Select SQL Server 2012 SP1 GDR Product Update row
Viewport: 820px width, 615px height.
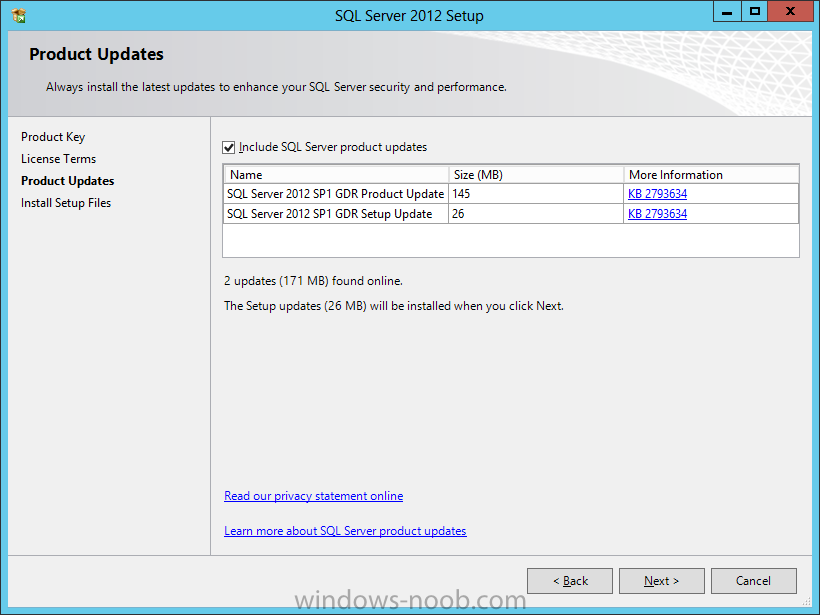[x=511, y=194]
